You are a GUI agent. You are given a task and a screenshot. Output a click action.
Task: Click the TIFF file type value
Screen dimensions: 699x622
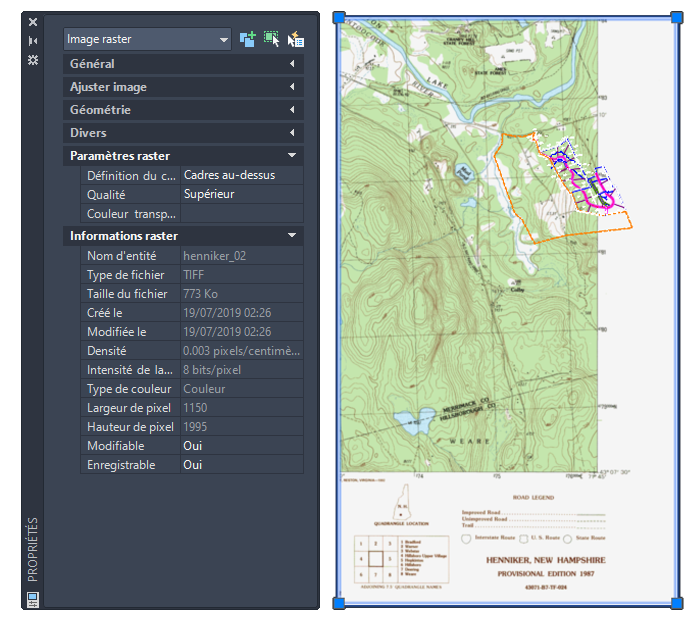242,275
